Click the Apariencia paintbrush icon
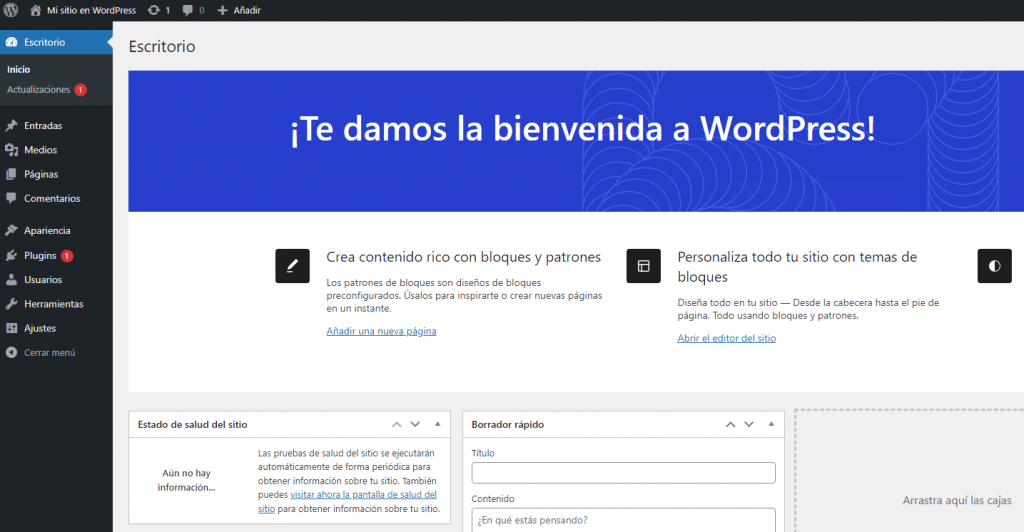Image resolution: width=1024 pixels, height=532 pixels. pyautogui.click(x=11, y=230)
